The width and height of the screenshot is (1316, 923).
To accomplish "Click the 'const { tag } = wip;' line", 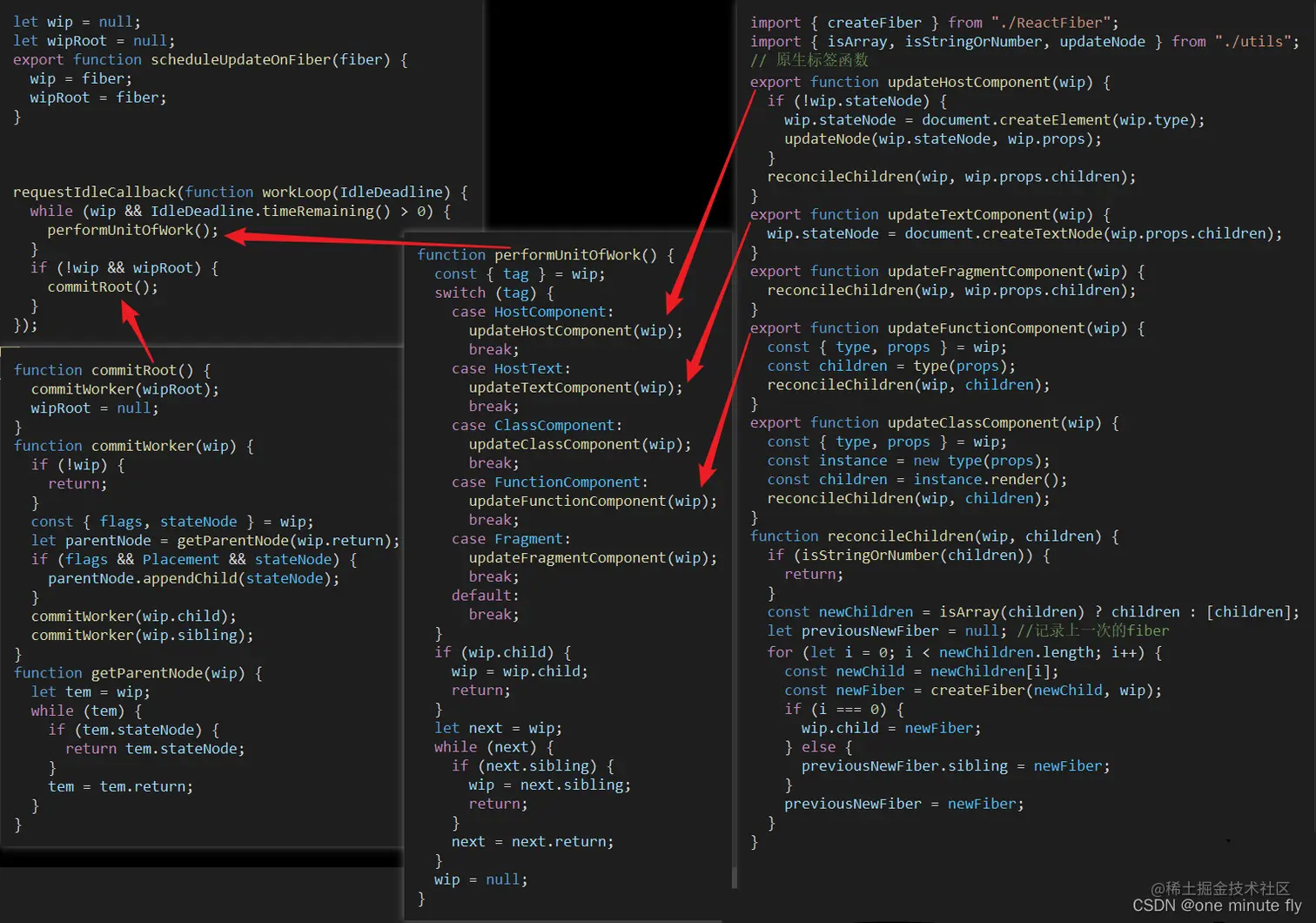I will (x=520, y=274).
